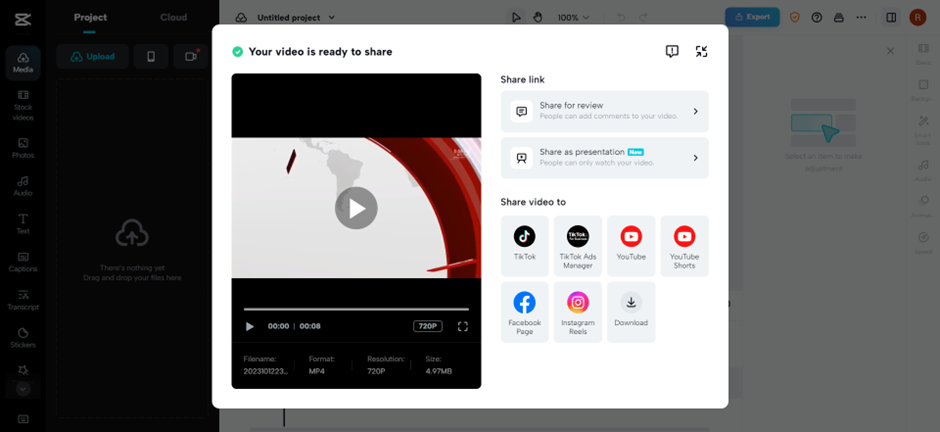Image resolution: width=940 pixels, height=432 pixels.
Task: Start playback from player bar play icon
Action: pos(250,327)
